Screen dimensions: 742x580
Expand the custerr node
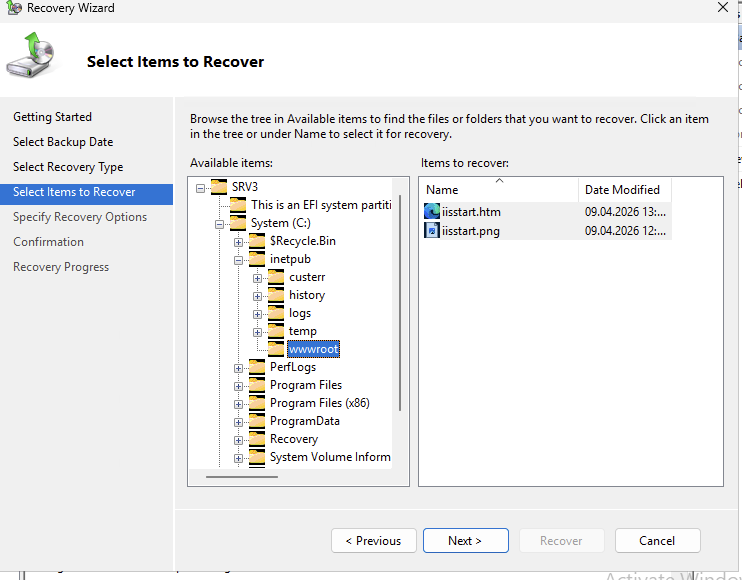tap(257, 278)
